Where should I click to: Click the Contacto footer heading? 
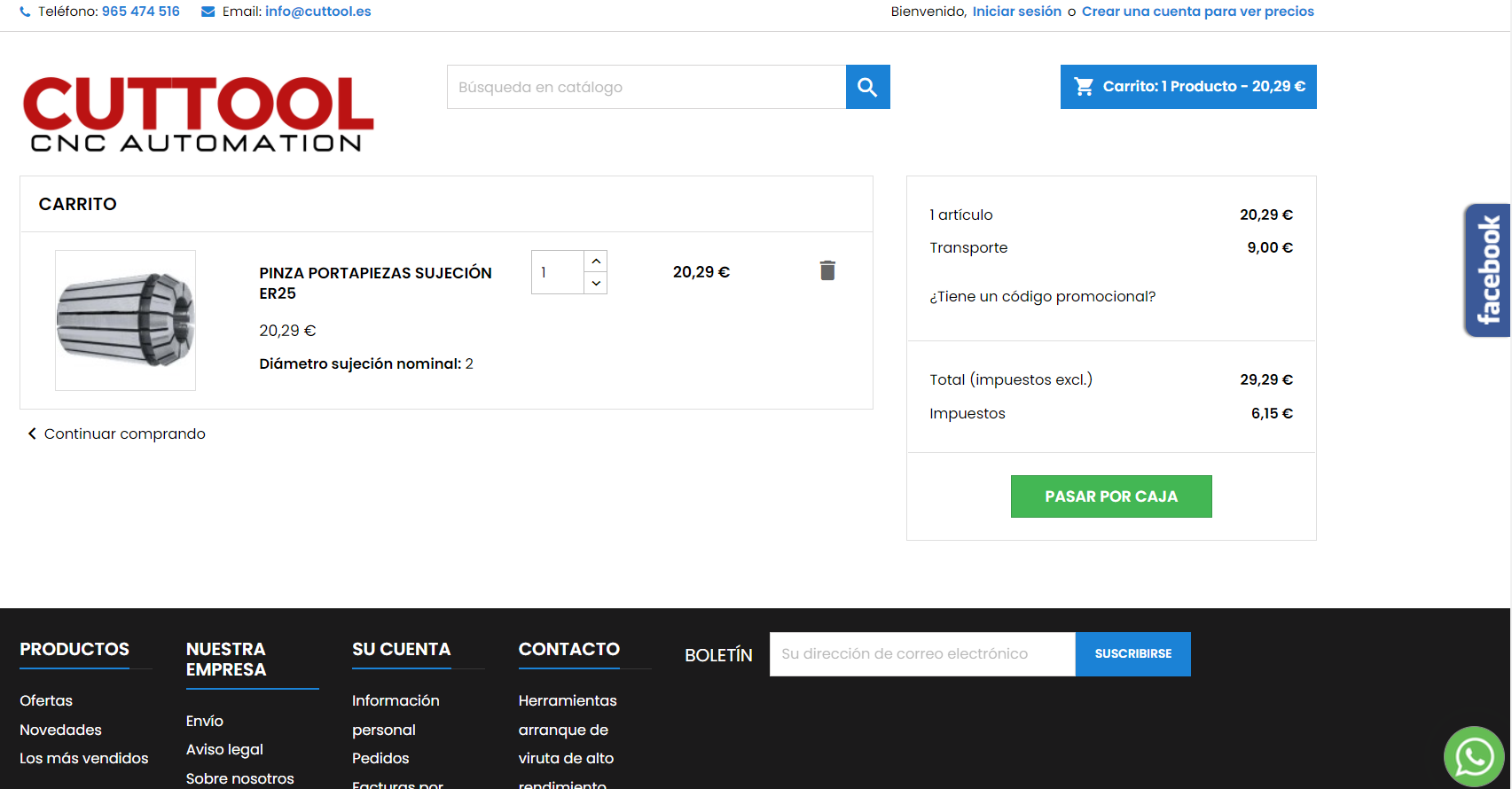point(569,649)
